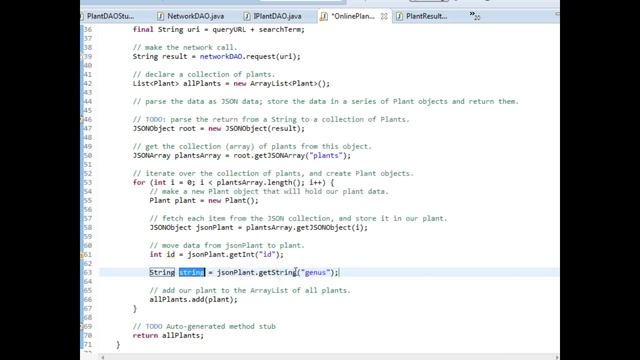
Task: Click the "// TODO Auto-generated method stub" comment
Action: (x=204, y=327)
